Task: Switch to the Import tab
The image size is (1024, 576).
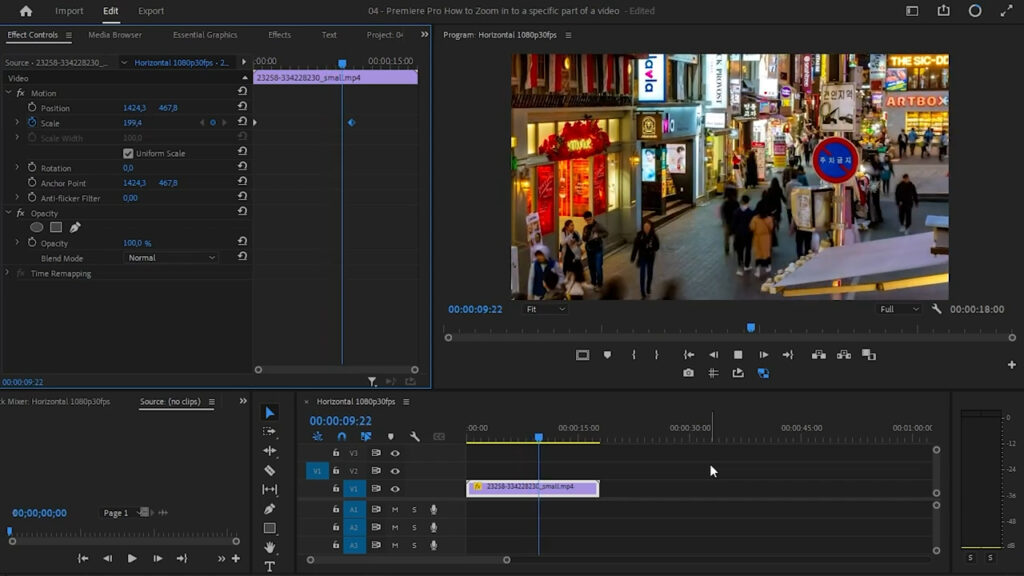Action: [69, 11]
